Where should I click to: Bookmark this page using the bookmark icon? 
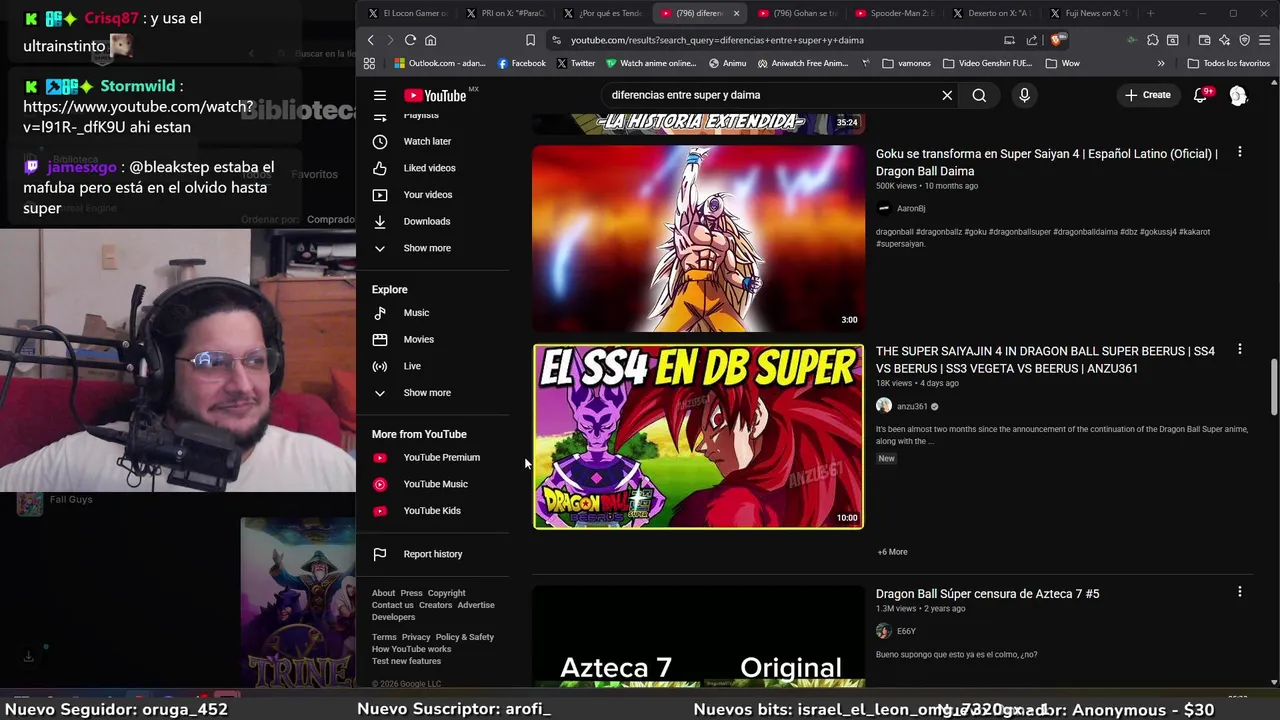(x=530, y=40)
